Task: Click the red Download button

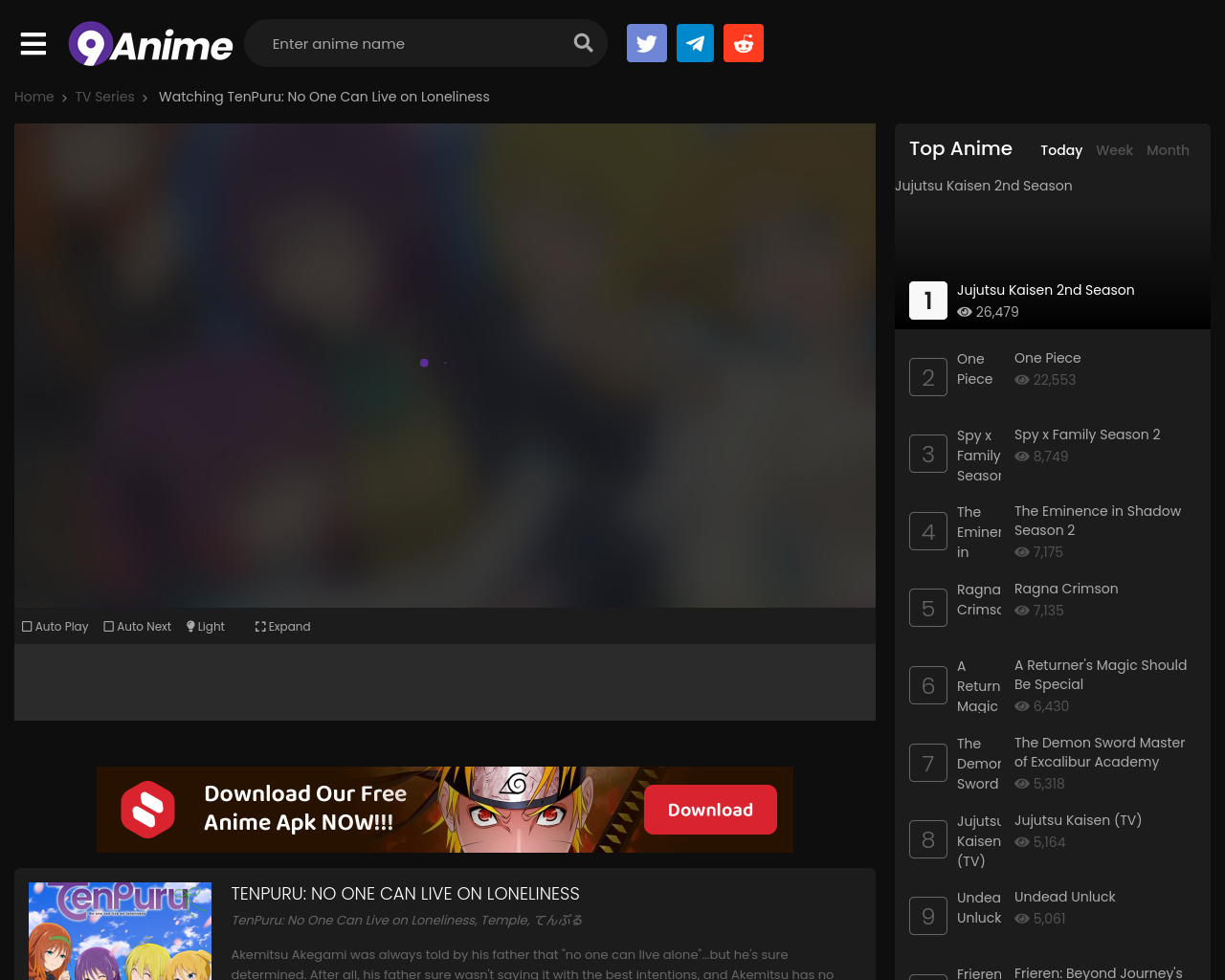Action: [710, 810]
